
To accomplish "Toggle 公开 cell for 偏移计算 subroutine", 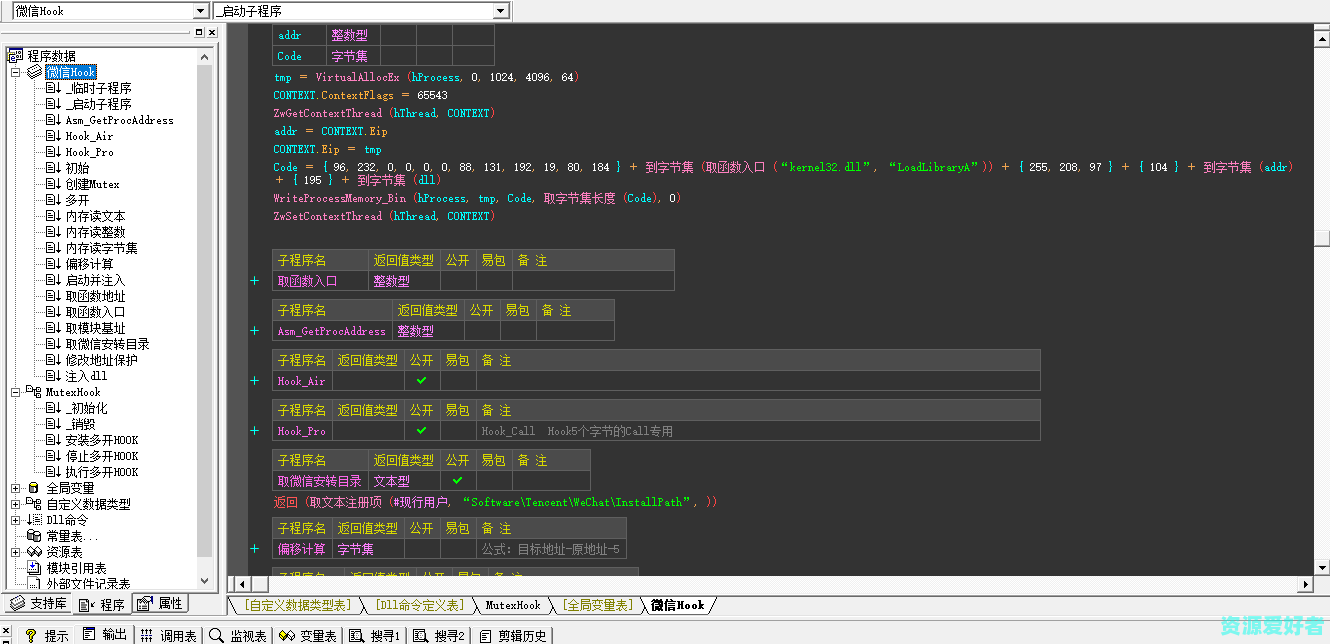I will pyautogui.click(x=422, y=549).
